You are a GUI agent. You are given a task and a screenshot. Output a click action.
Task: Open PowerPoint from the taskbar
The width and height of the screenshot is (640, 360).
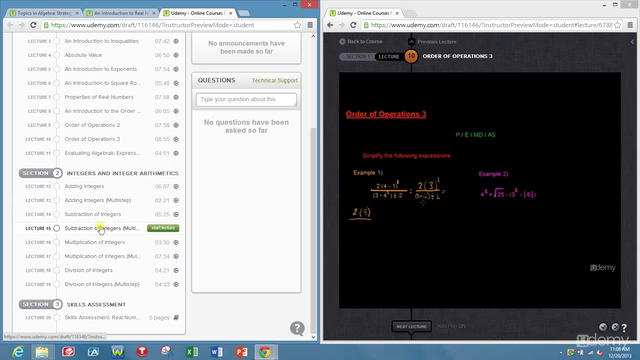(241, 351)
